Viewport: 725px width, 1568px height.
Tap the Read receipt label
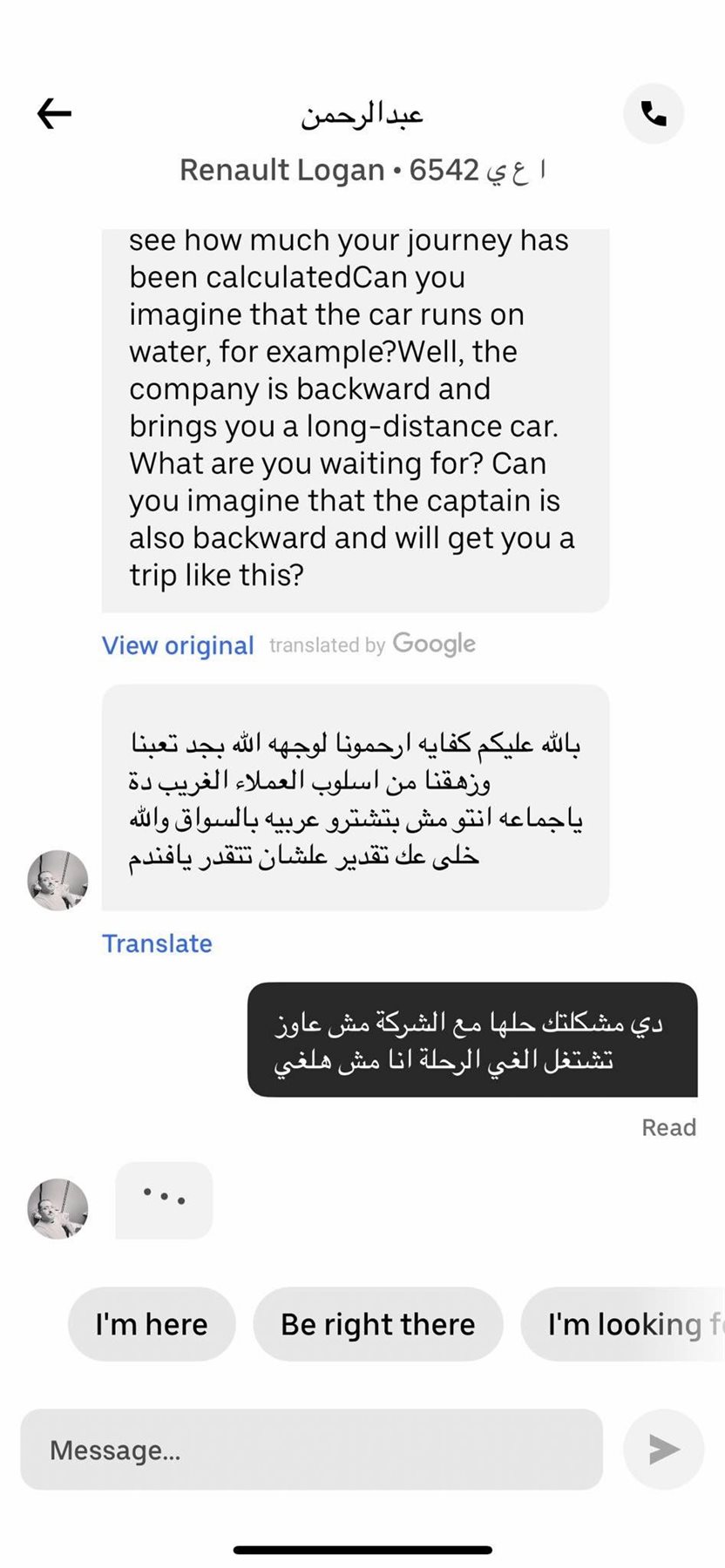click(668, 1127)
